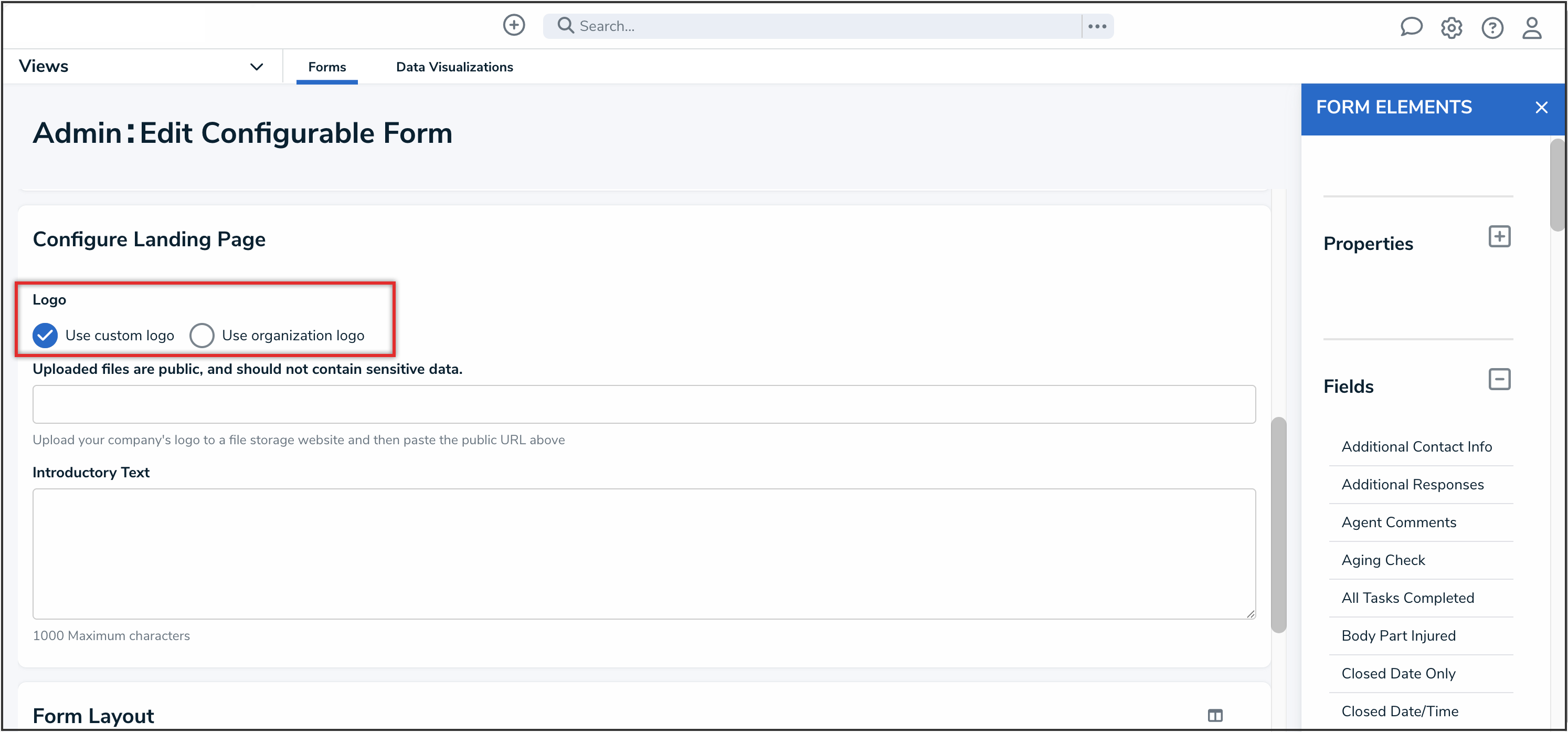Switch to the Forms tab
This screenshot has height=732, width=1568.
327,67
